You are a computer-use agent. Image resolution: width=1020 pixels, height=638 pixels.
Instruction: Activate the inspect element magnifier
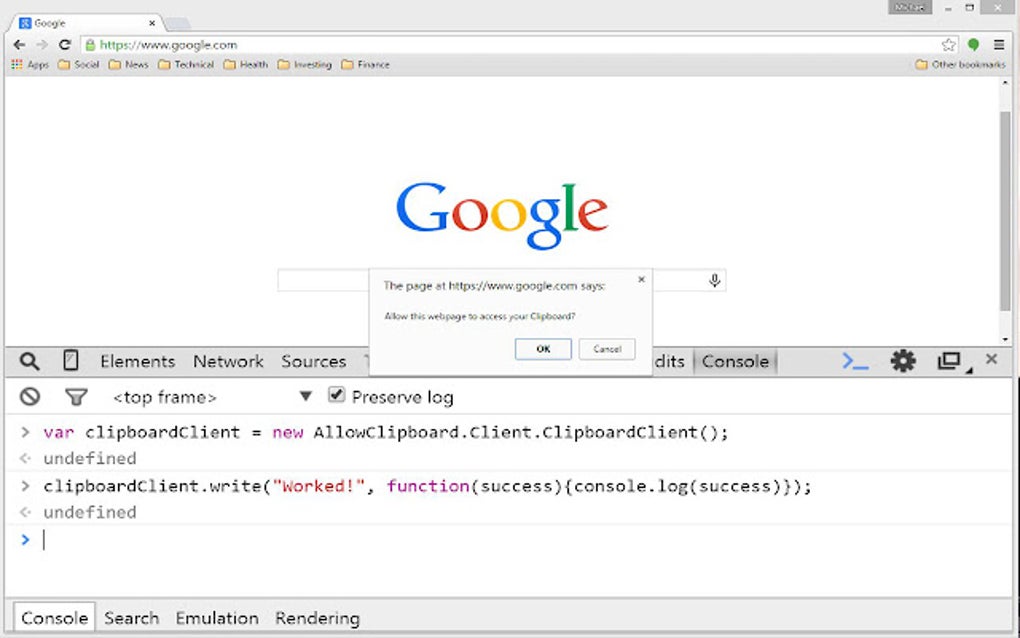pos(29,361)
